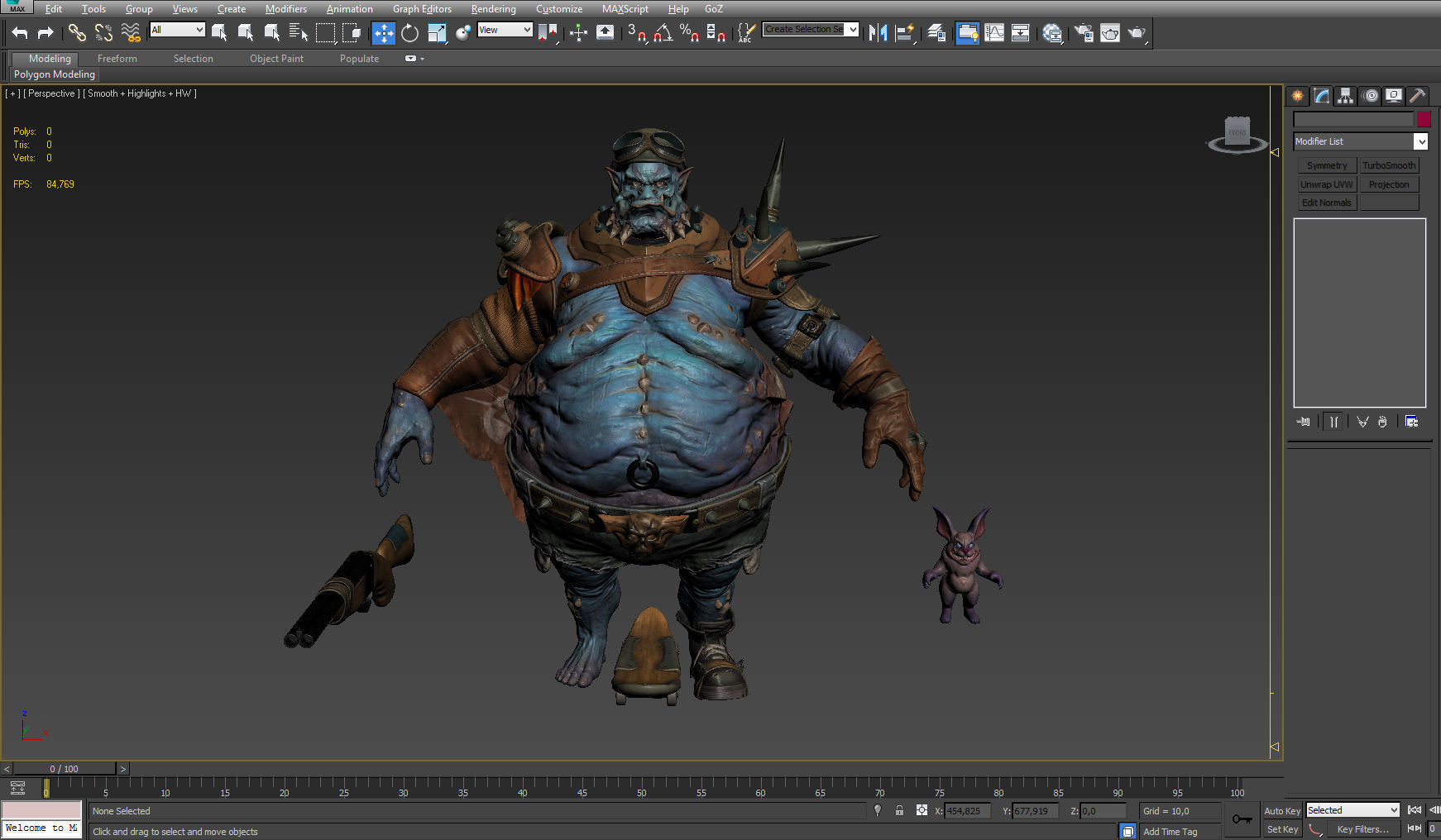Open the Utilities hammer panel tab

(1418, 96)
